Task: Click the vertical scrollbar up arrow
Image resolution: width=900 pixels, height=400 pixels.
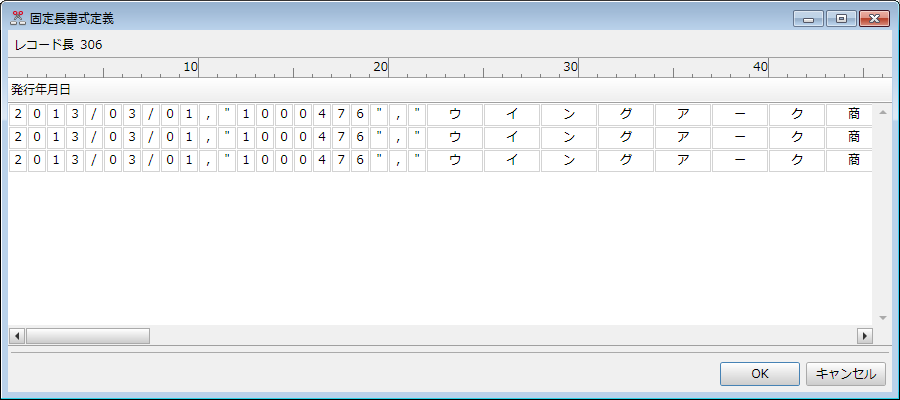Action: tap(883, 111)
